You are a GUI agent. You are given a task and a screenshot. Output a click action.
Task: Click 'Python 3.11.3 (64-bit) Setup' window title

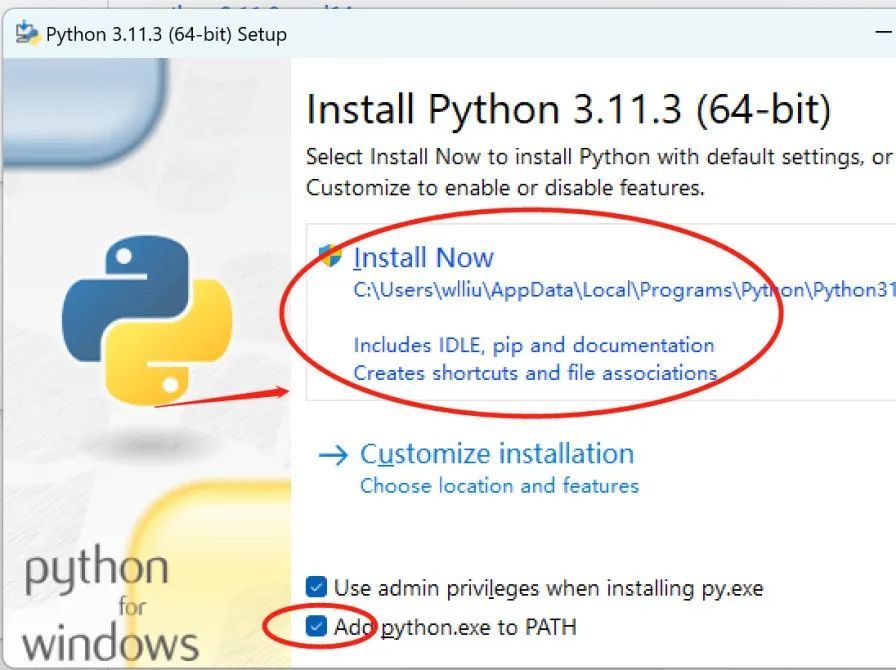(x=166, y=34)
